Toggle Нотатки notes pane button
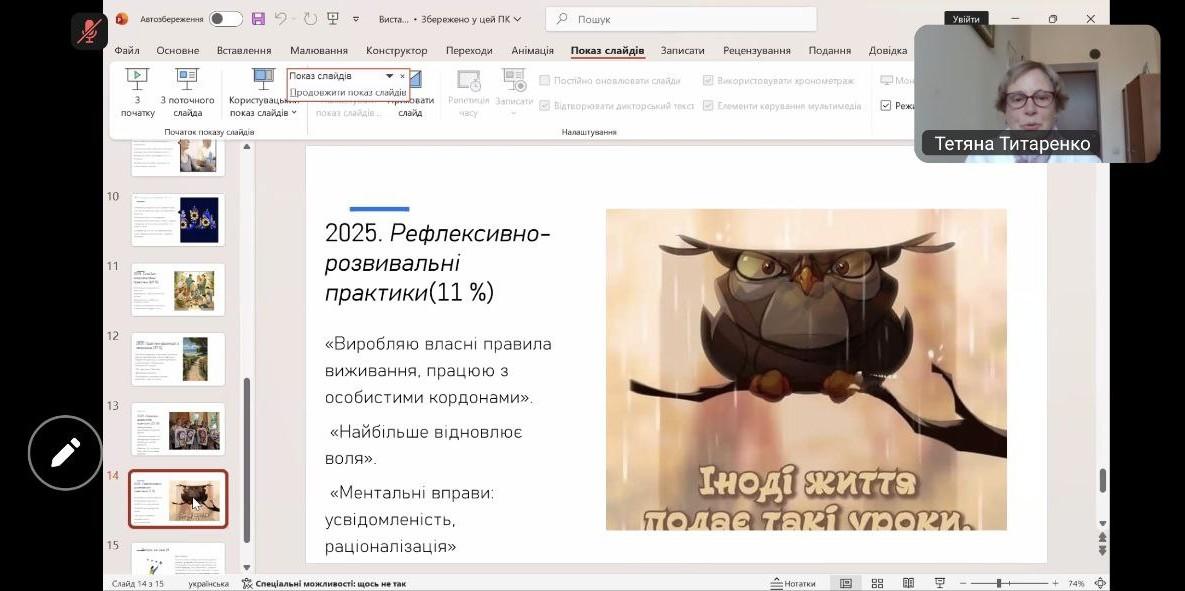Image resolution: width=1185 pixels, height=591 pixels. click(793, 583)
